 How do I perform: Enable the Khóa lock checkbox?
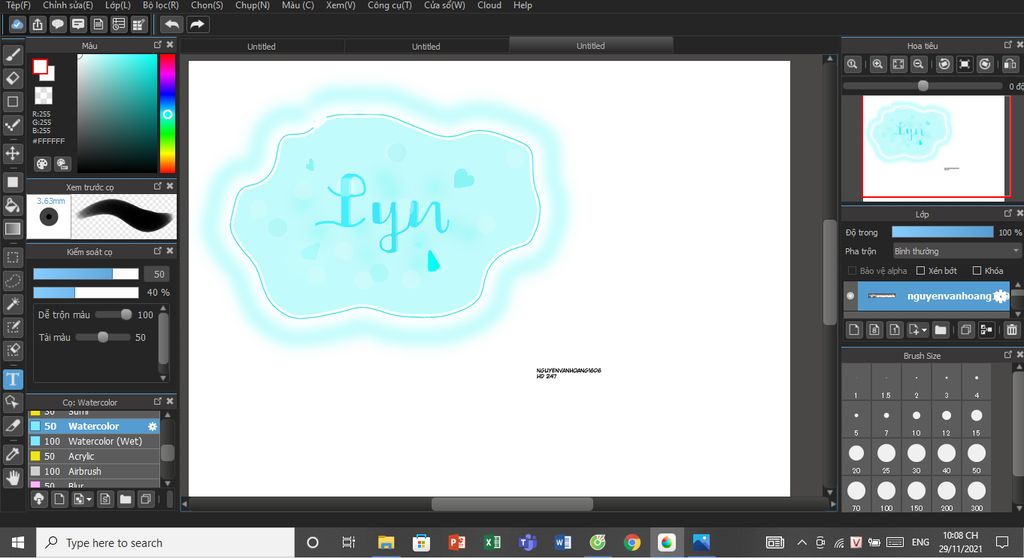[x=977, y=270]
